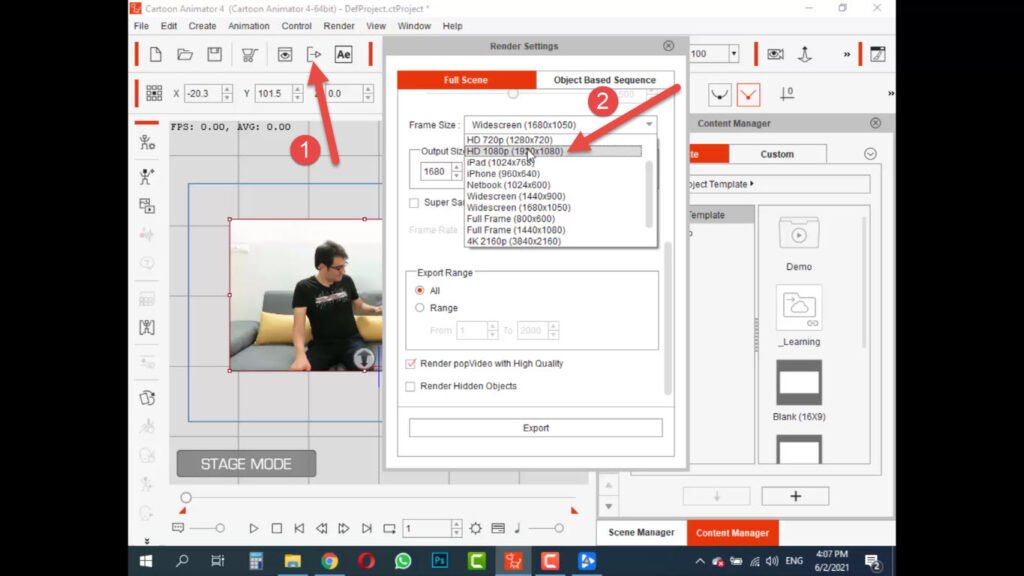Open a project with the folder icon
This screenshot has width=1024, height=576.
[185, 54]
